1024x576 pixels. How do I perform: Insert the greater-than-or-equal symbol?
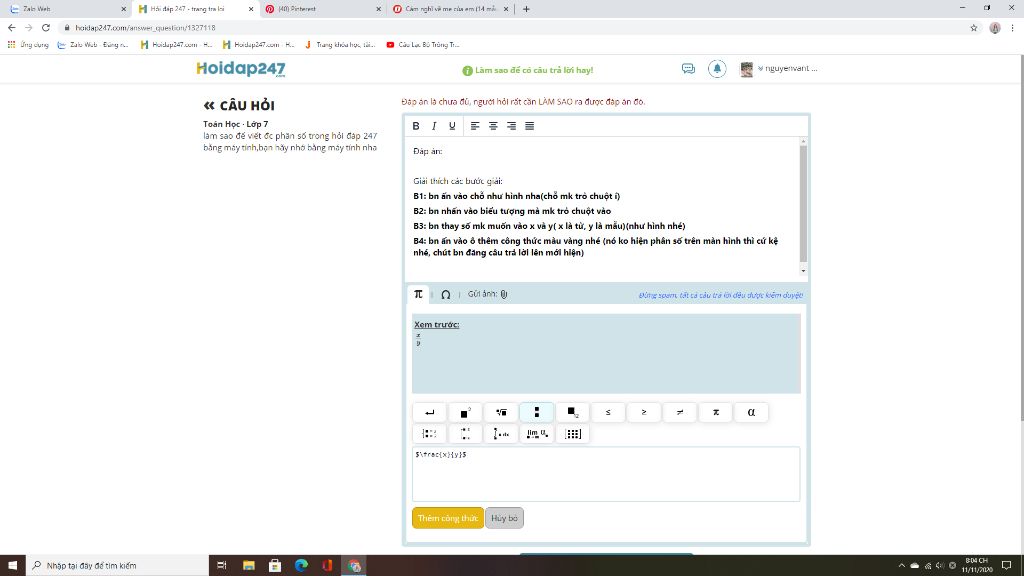pyautogui.click(x=644, y=412)
